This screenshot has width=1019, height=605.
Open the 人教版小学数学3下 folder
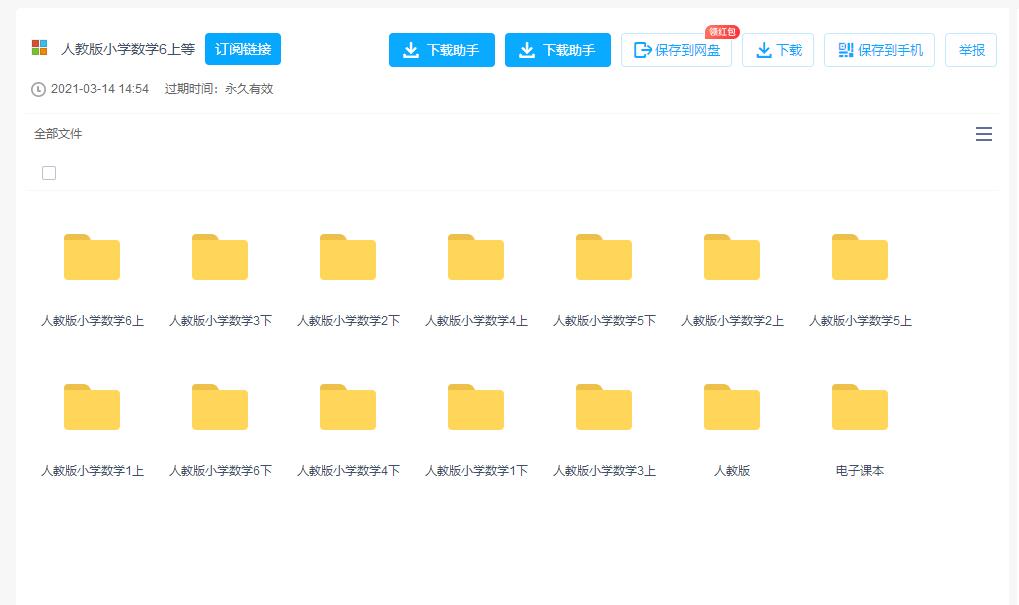click(x=219, y=258)
